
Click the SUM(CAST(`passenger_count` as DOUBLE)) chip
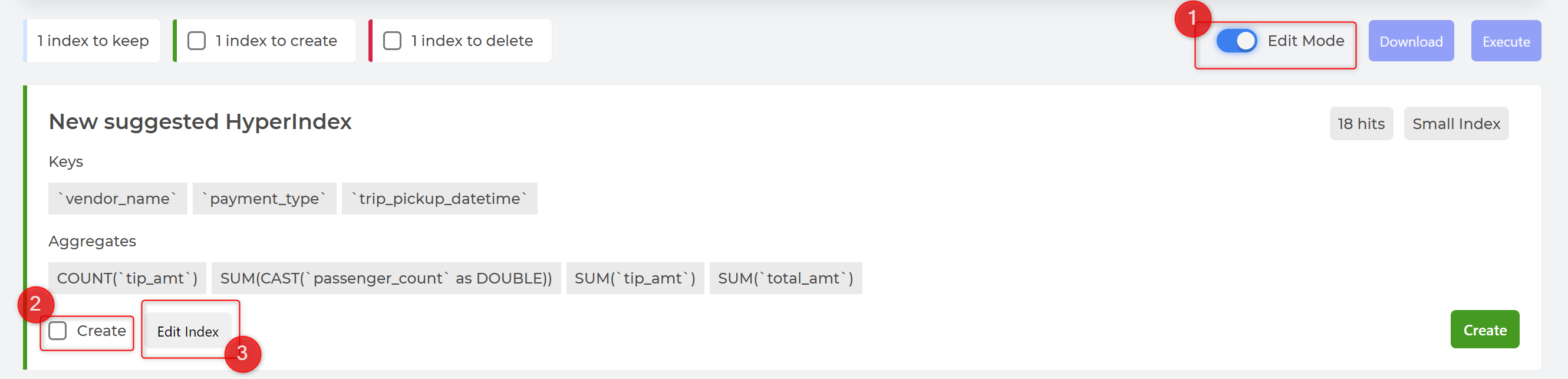coord(386,278)
